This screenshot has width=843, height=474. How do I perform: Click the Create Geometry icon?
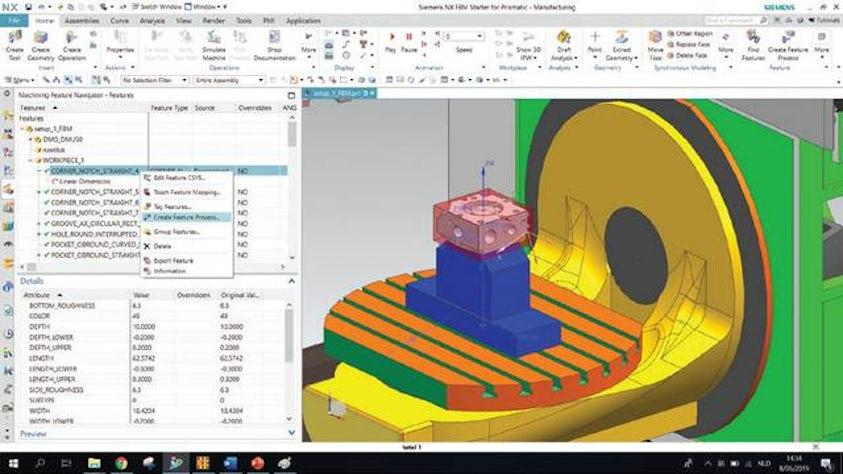click(41, 44)
